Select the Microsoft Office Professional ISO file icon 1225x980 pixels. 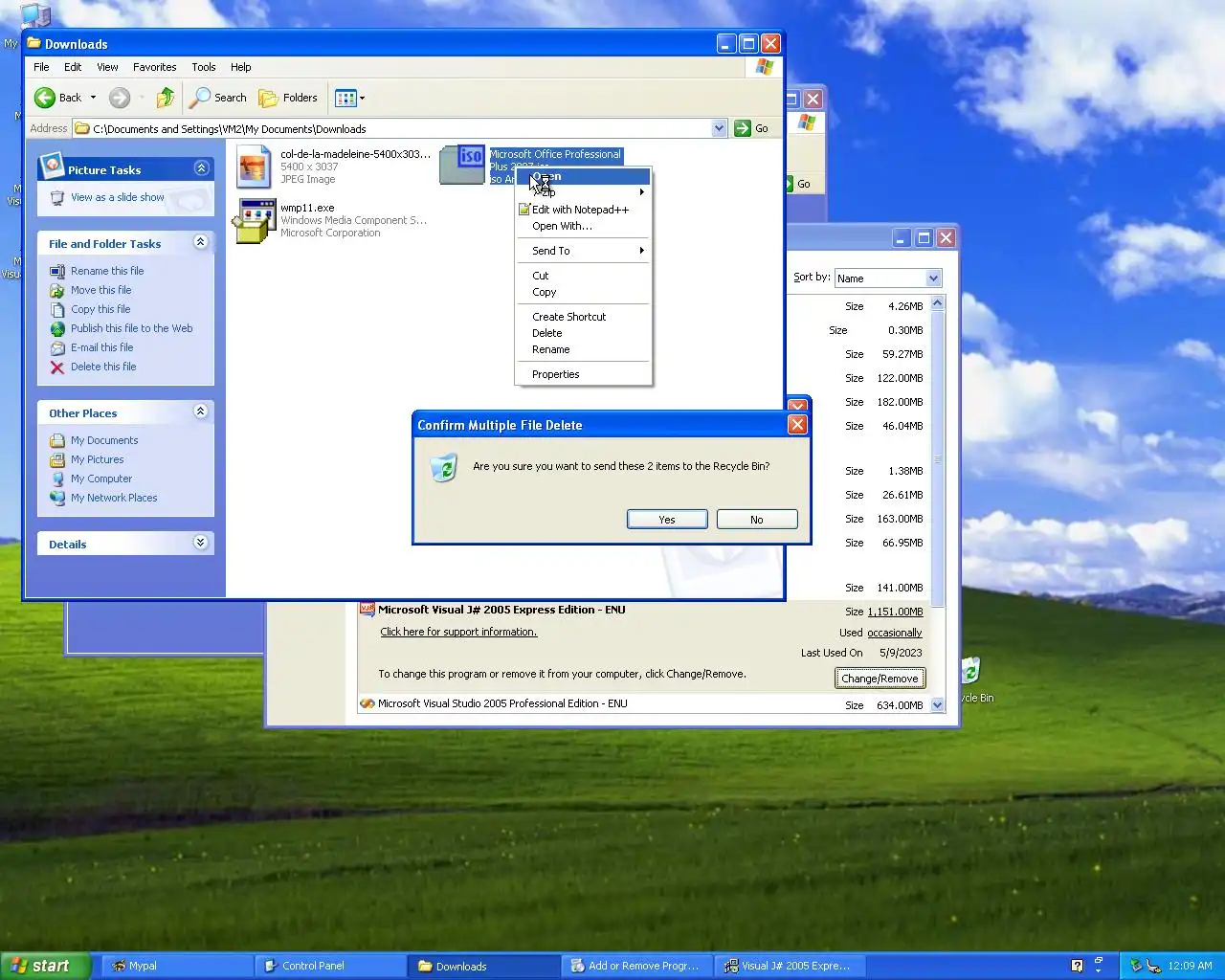(462, 165)
